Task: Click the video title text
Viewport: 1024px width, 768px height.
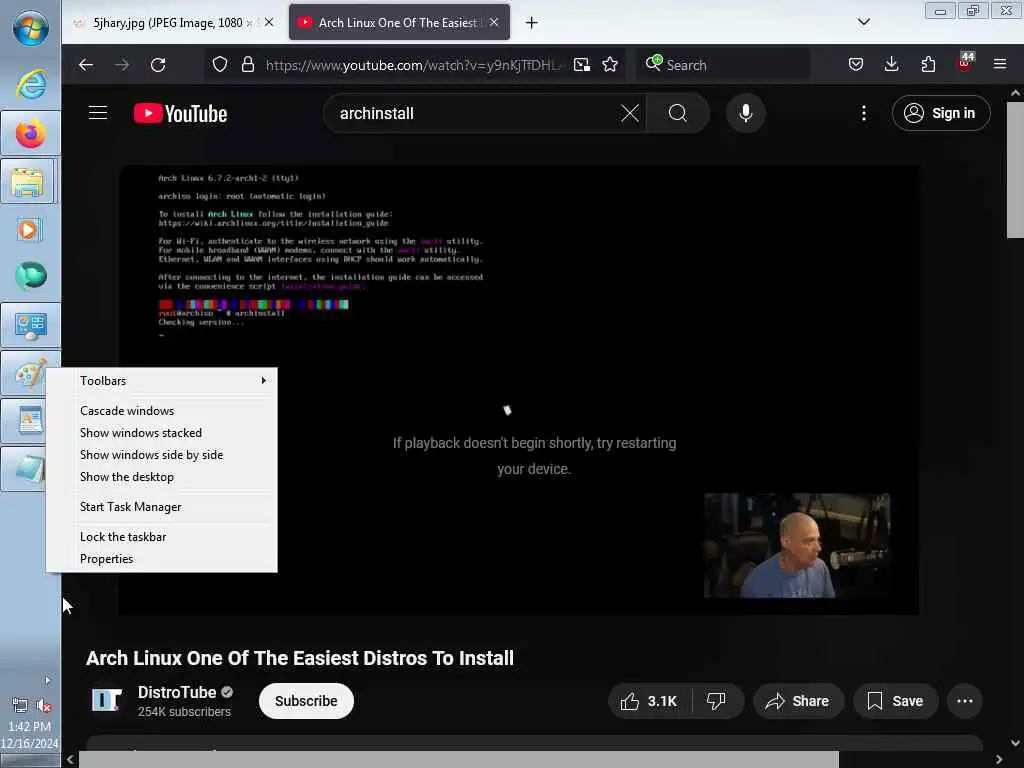Action: 300,658
